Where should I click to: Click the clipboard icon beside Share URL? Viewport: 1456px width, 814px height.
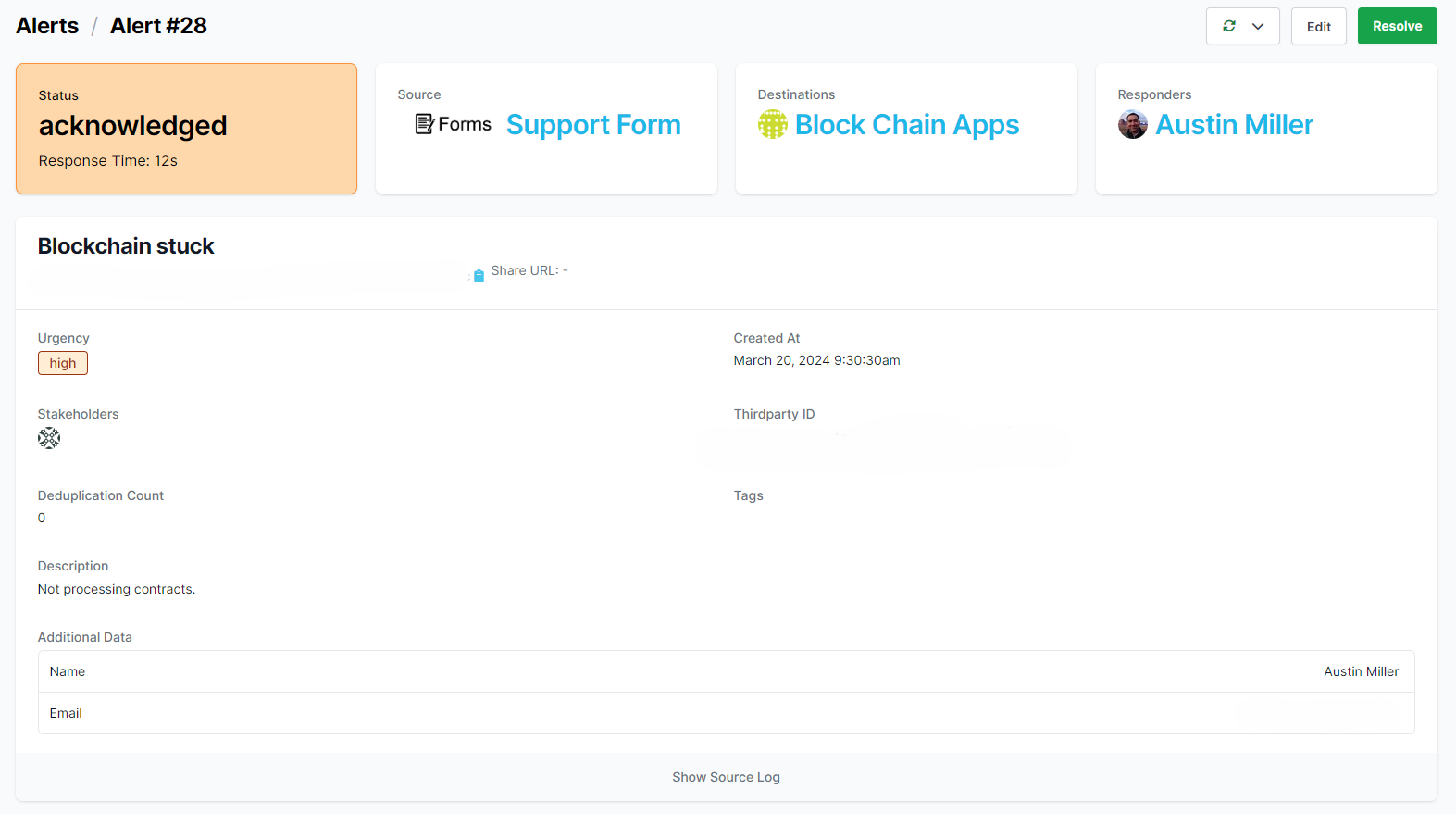(479, 276)
